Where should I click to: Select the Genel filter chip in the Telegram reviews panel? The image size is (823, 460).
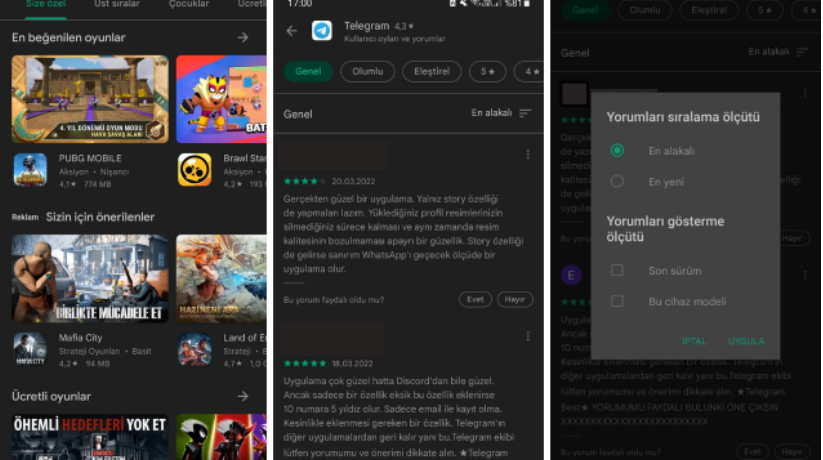(308, 71)
